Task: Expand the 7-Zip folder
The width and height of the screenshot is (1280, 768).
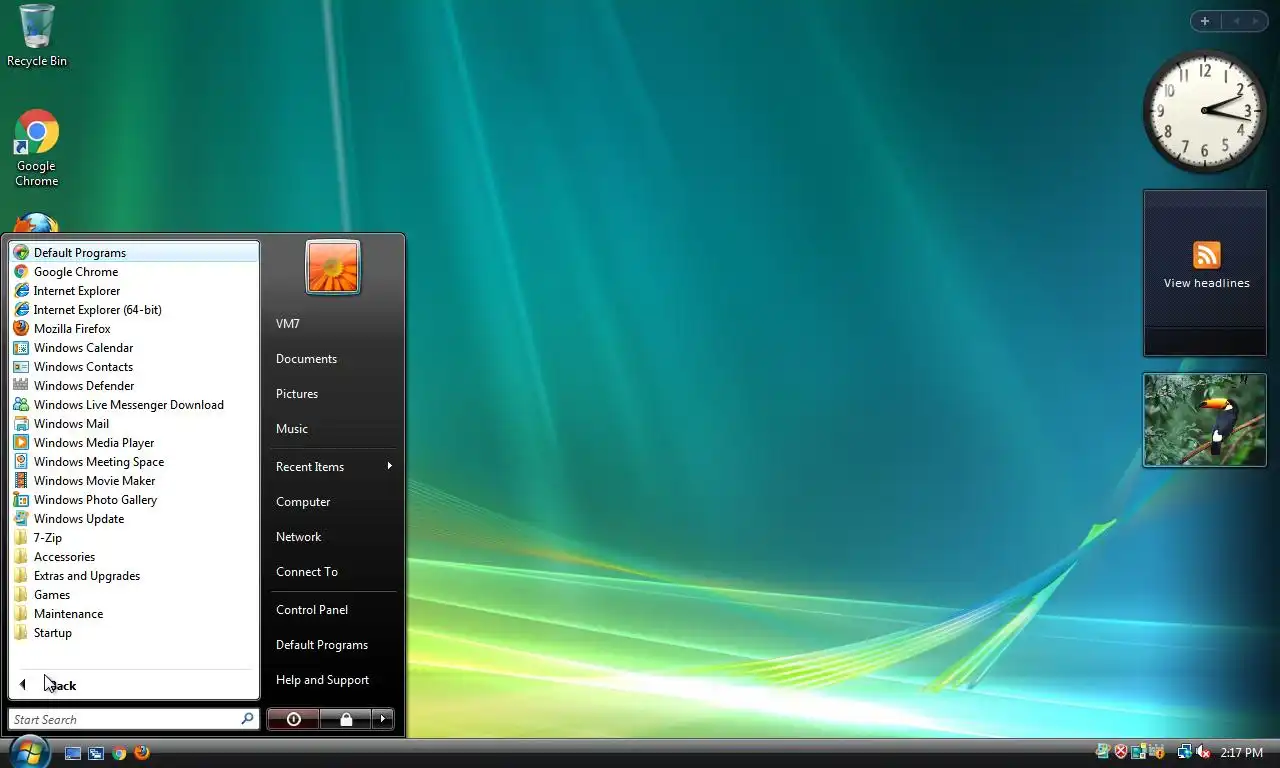Action: (134, 538)
